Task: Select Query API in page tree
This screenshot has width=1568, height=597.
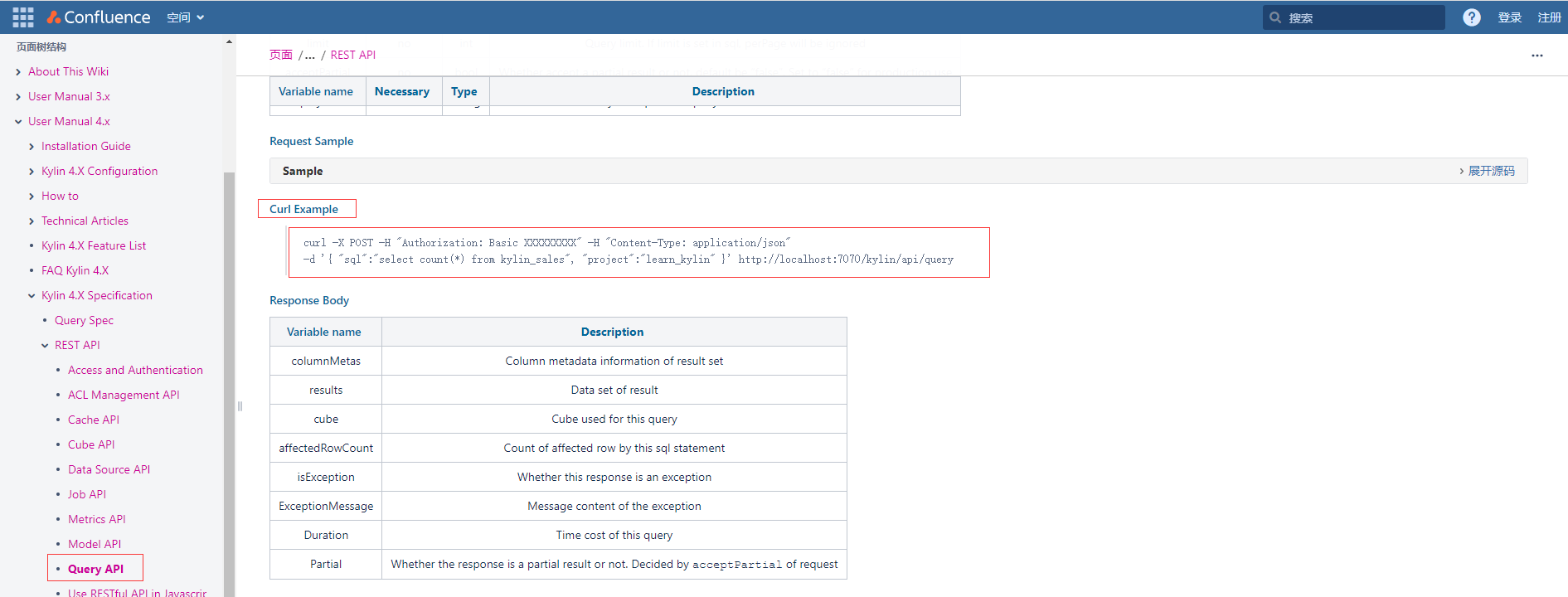Action: point(95,570)
